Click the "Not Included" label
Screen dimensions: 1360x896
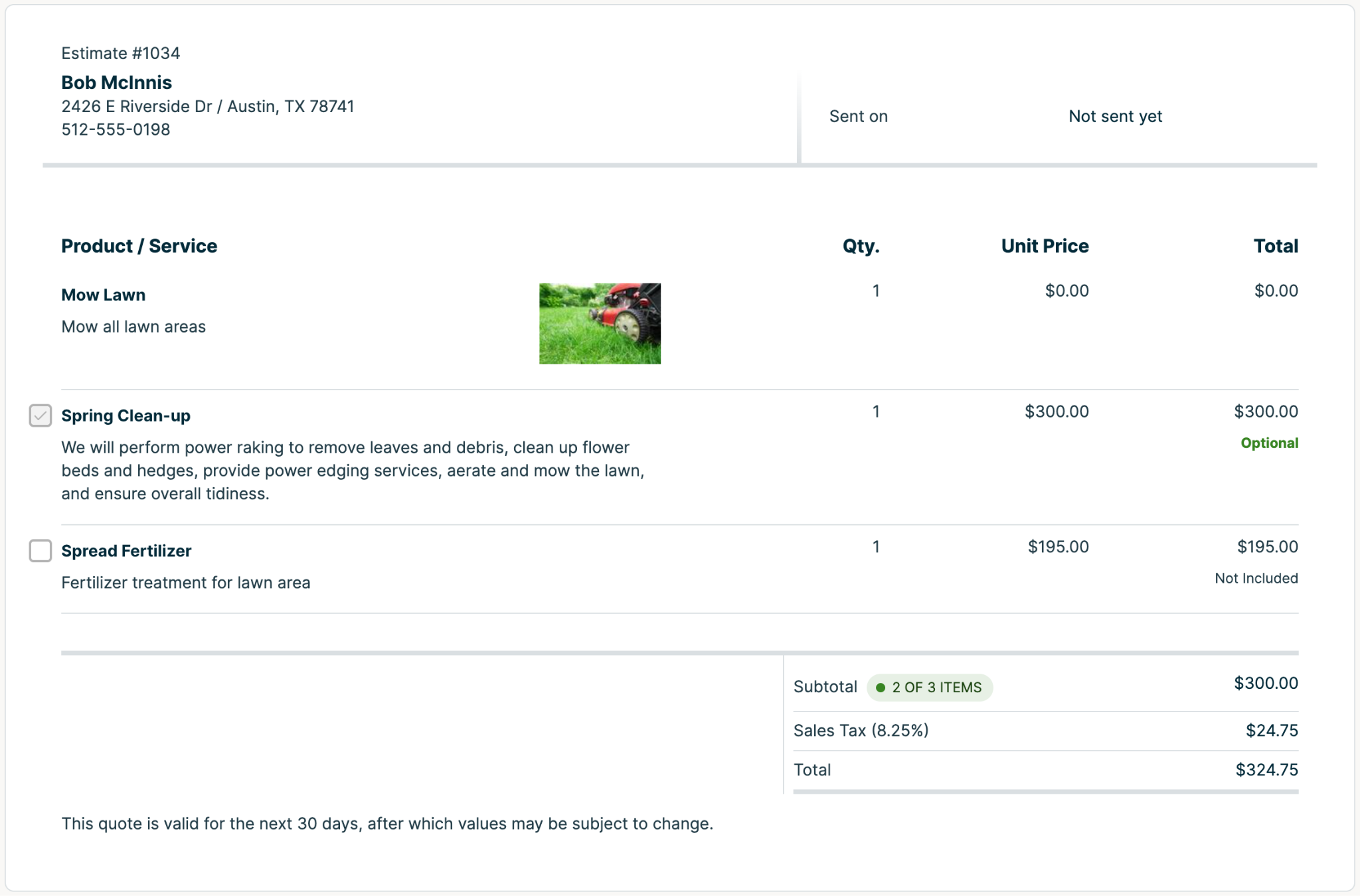click(x=1256, y=578)
